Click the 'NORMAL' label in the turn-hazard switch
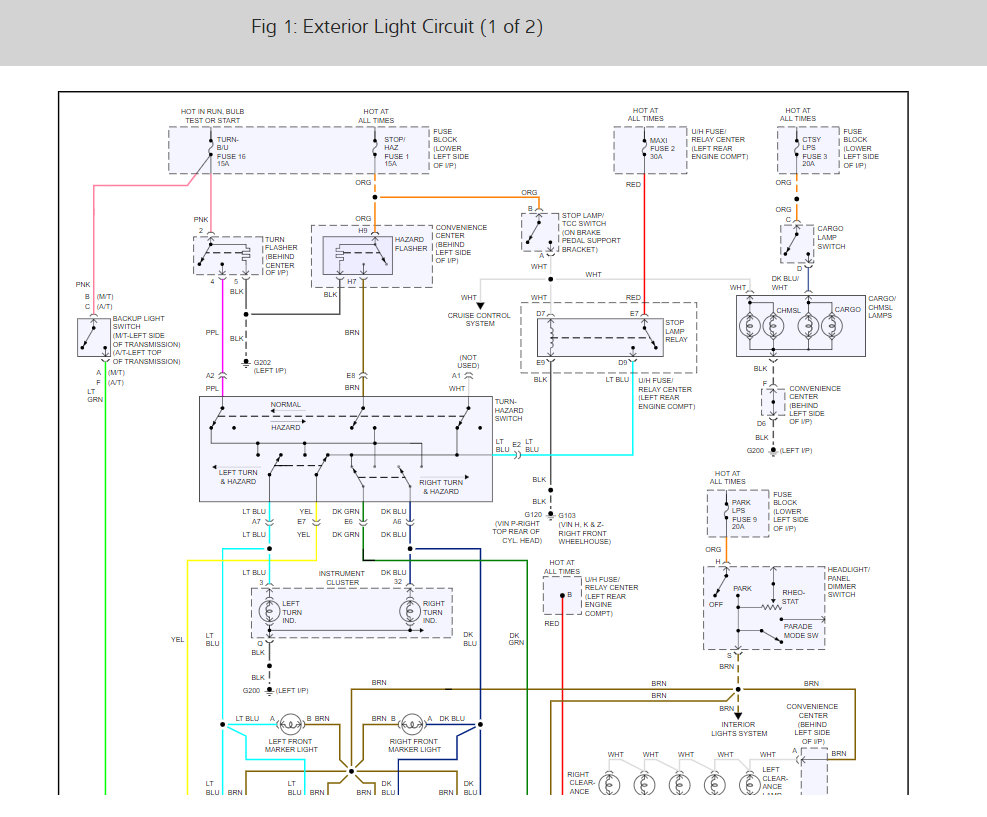The width and height of the screenshot is (987, 817). click(x=286, y=405)
